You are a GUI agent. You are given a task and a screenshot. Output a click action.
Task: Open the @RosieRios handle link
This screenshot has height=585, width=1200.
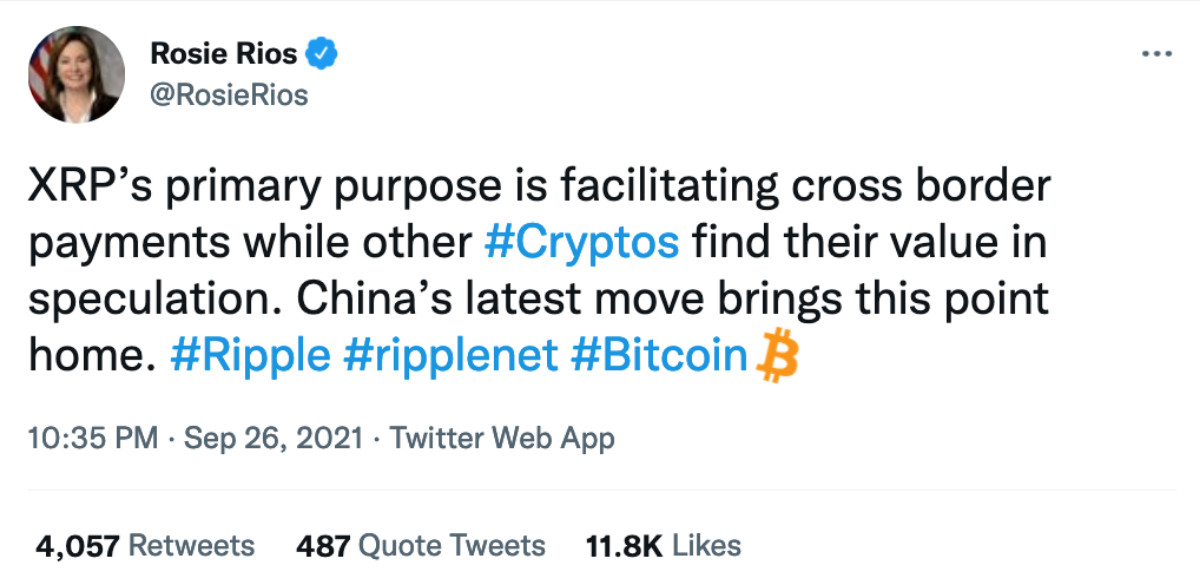(x=228, y=95)
